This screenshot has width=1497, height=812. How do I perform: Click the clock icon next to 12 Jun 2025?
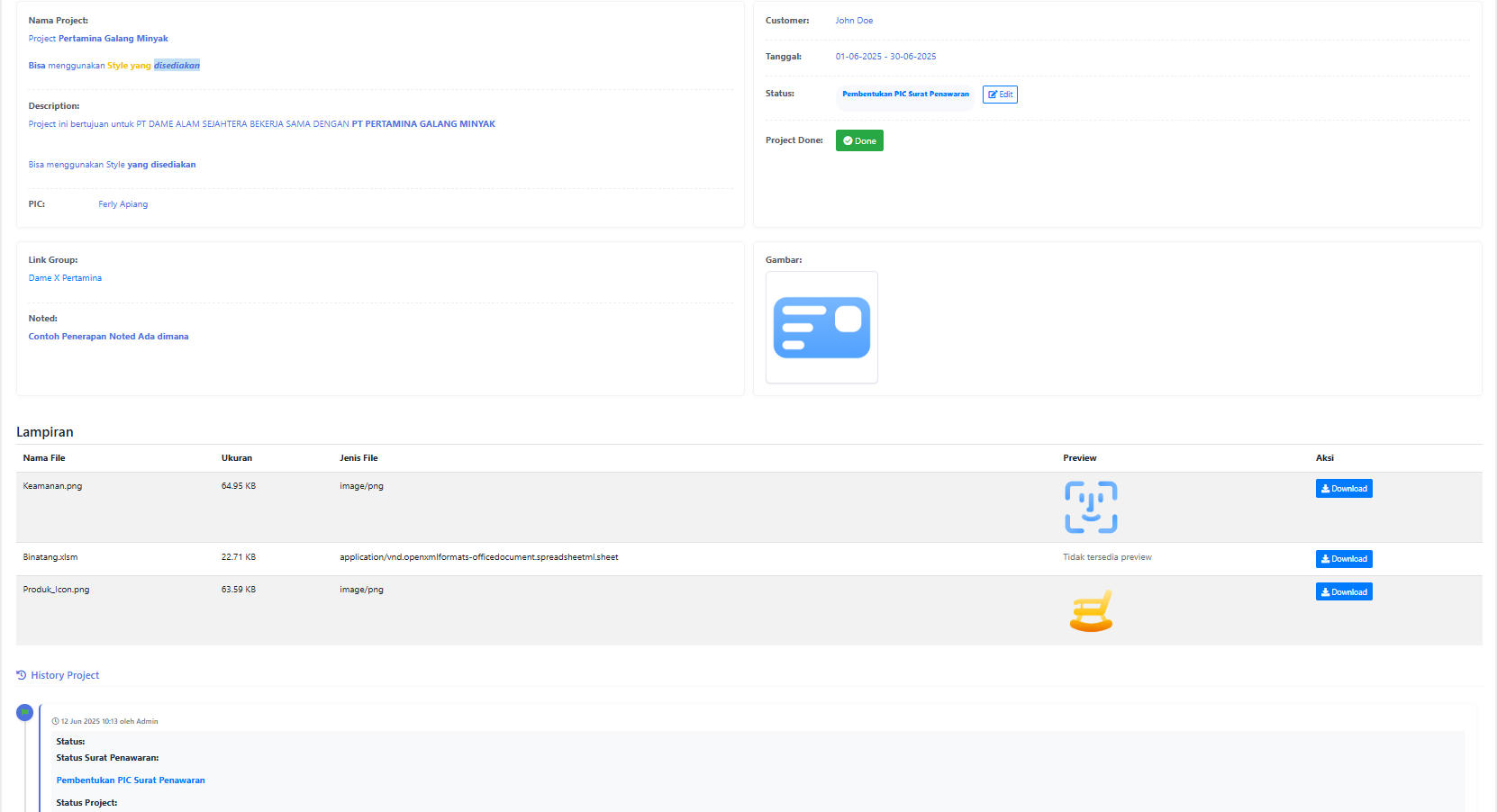55,722
